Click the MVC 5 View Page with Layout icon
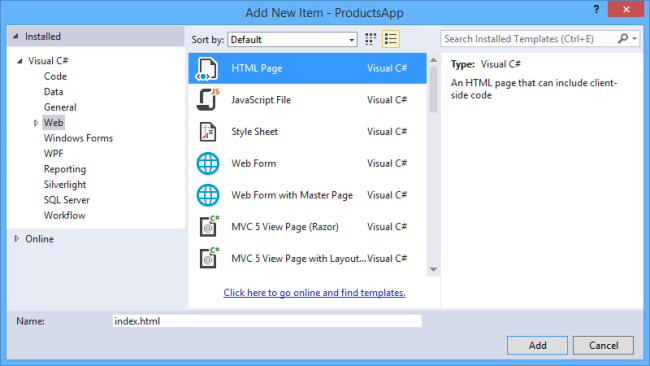 tap(209, 258)
